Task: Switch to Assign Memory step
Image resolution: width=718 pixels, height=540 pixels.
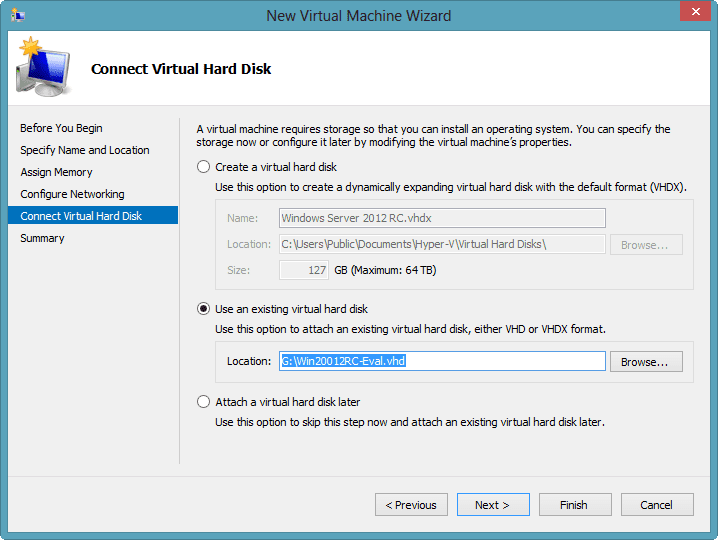Action: coord(56,172)
